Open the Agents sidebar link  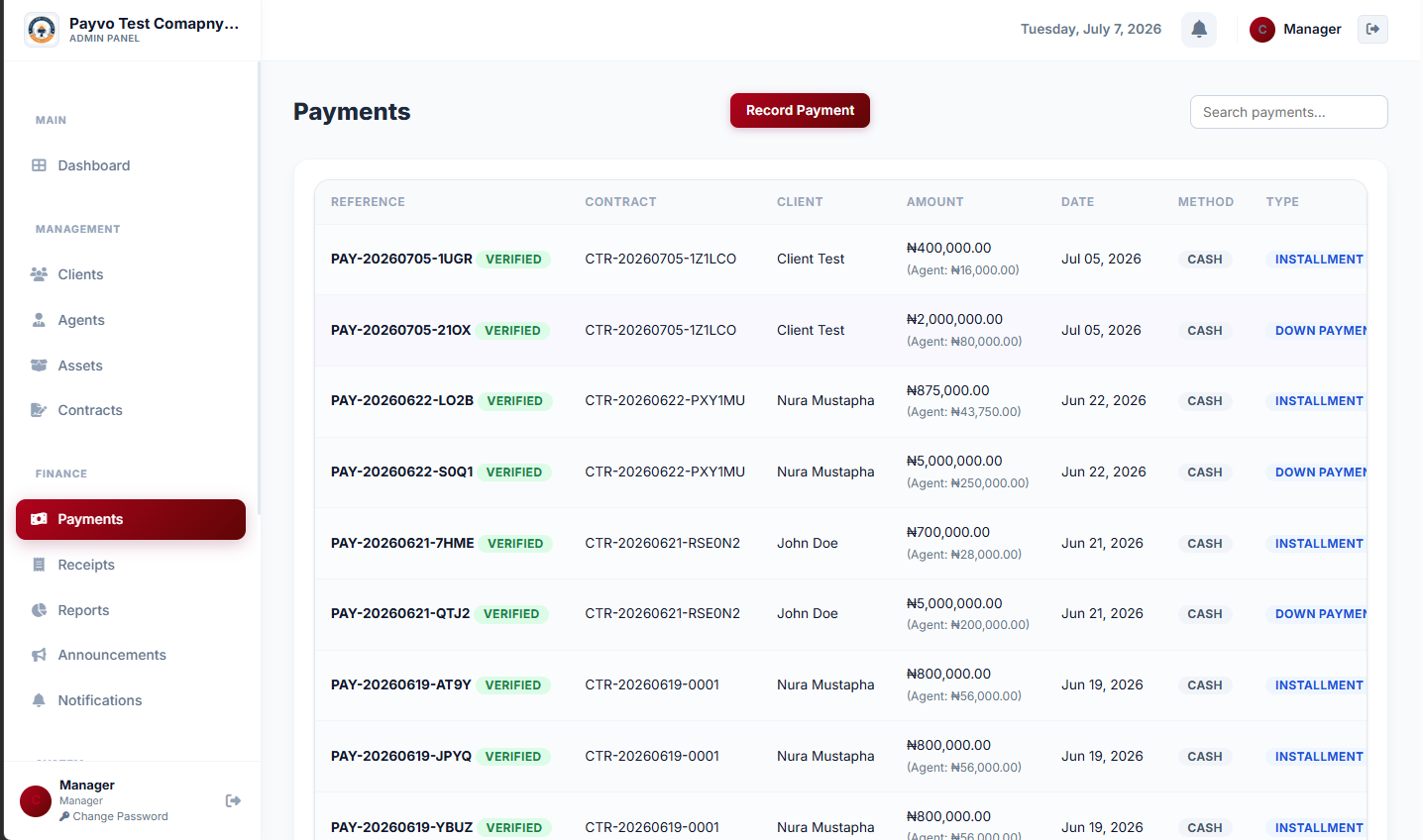(x=131, y=320)
